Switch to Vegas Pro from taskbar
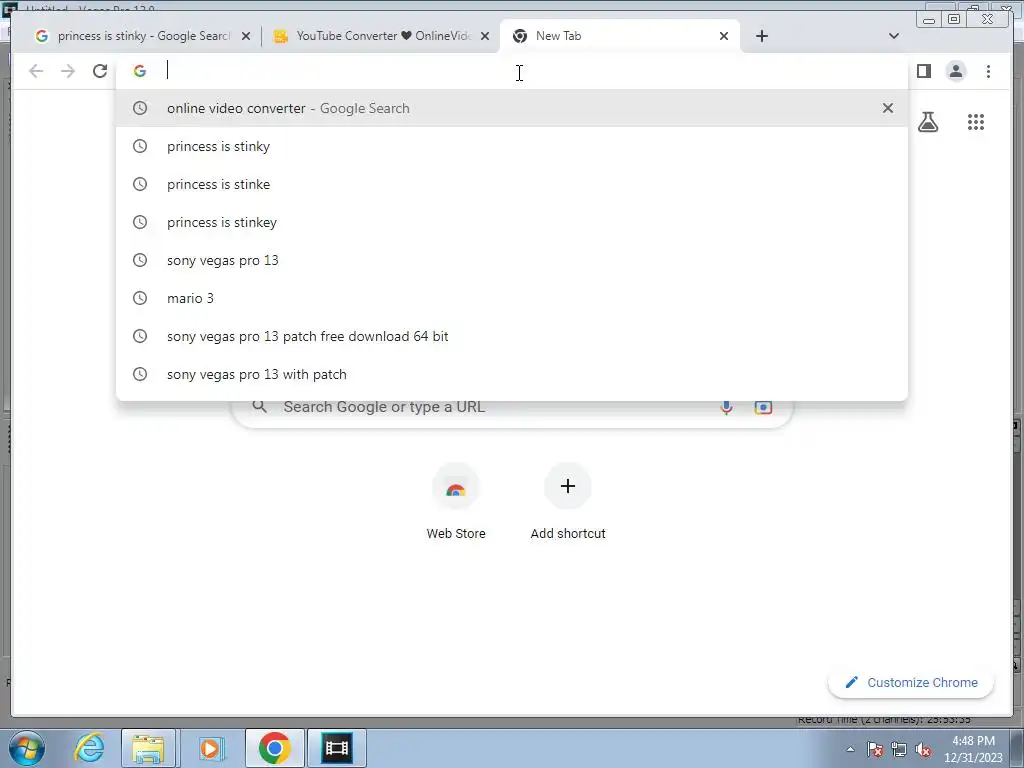1024x768 pixels. pyautogui.click(x=337, y=748)
